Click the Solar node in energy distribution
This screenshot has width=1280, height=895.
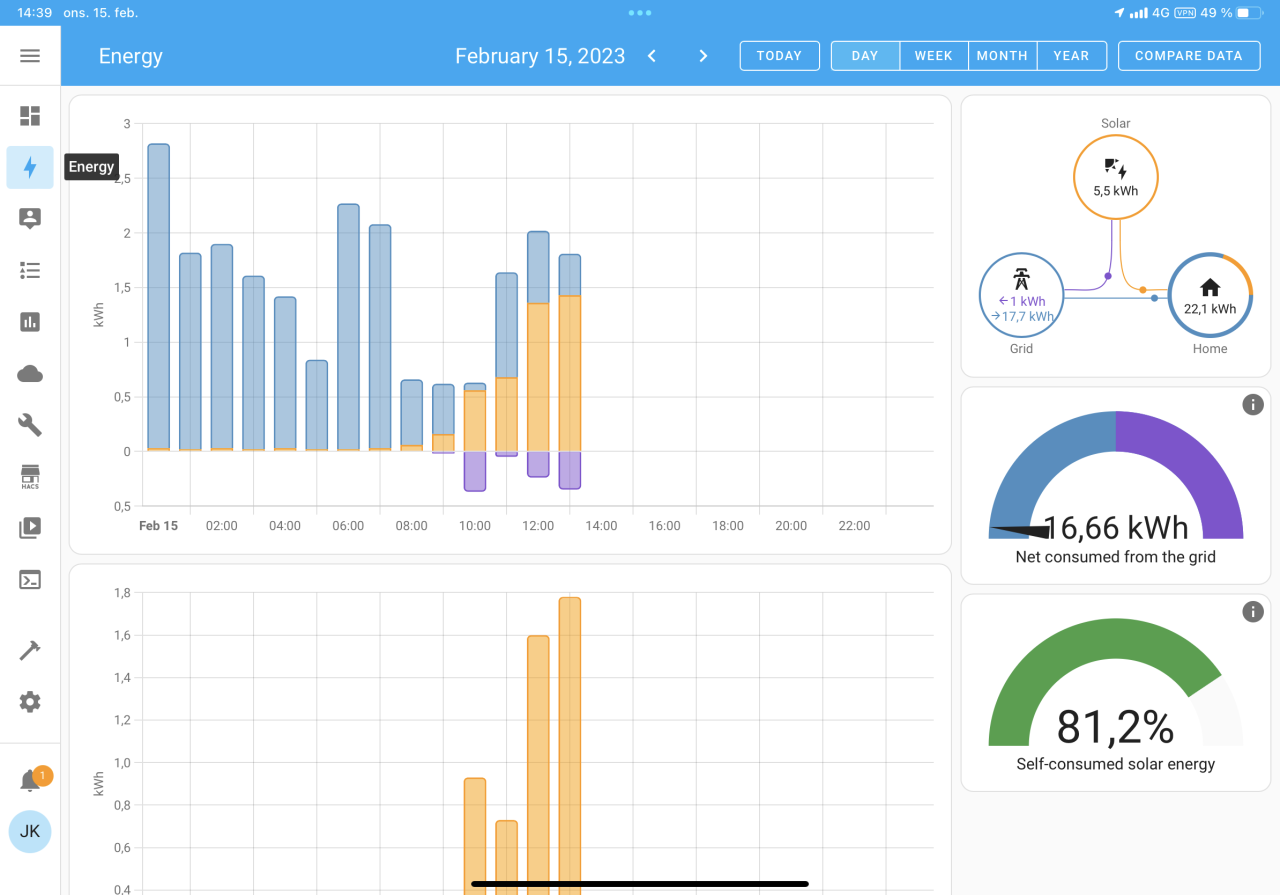1115,177
